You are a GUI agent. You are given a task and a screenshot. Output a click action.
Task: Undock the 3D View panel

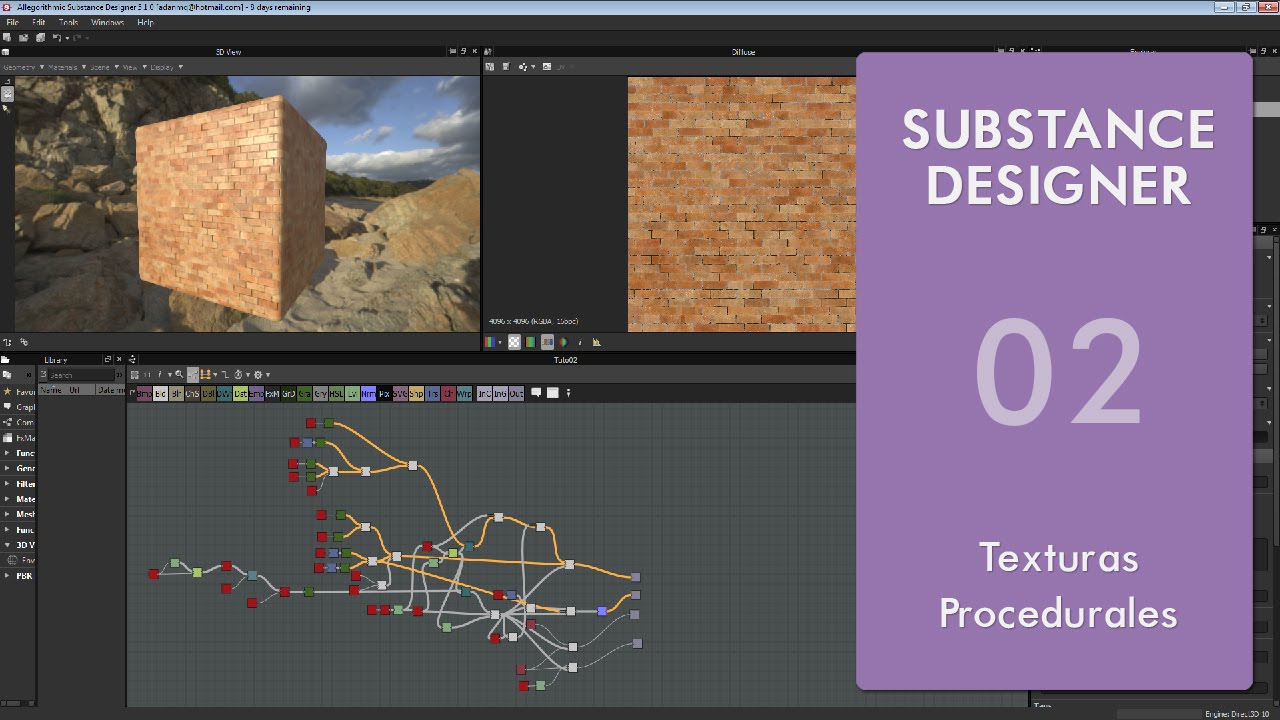coord(463,51)
